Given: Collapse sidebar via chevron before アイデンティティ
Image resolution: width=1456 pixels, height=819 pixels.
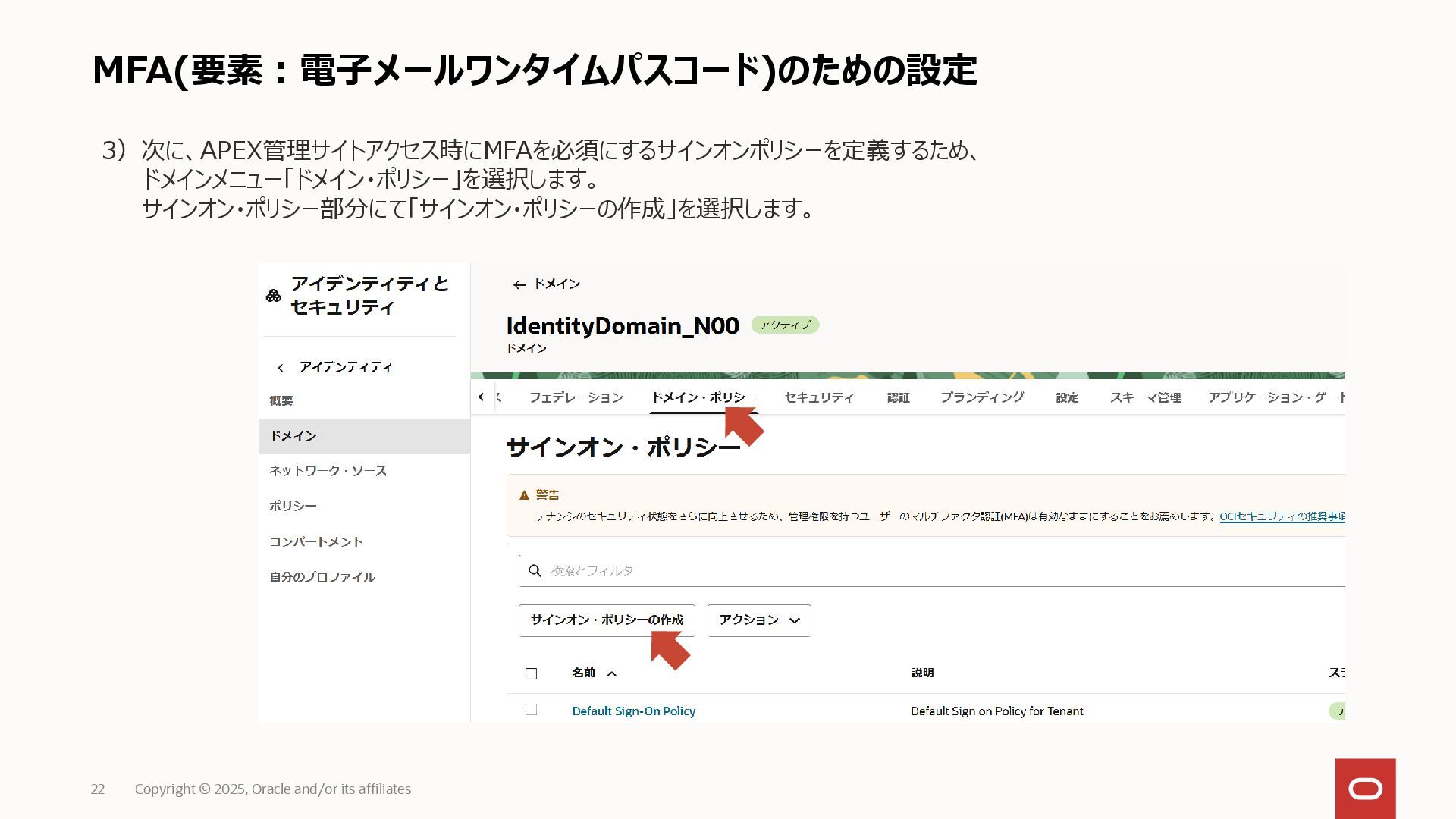Looking at the screenshot, I should [281, 368].
